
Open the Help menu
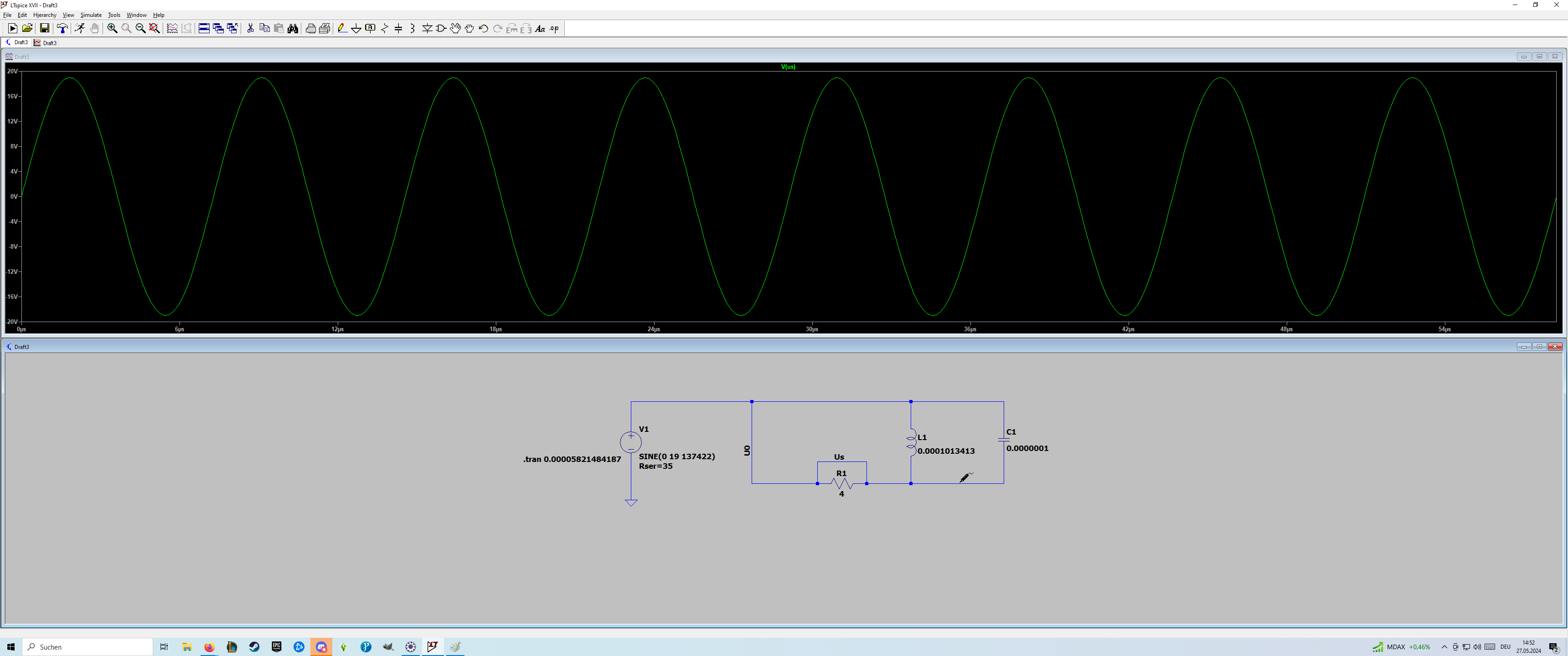tap(158, 15)
